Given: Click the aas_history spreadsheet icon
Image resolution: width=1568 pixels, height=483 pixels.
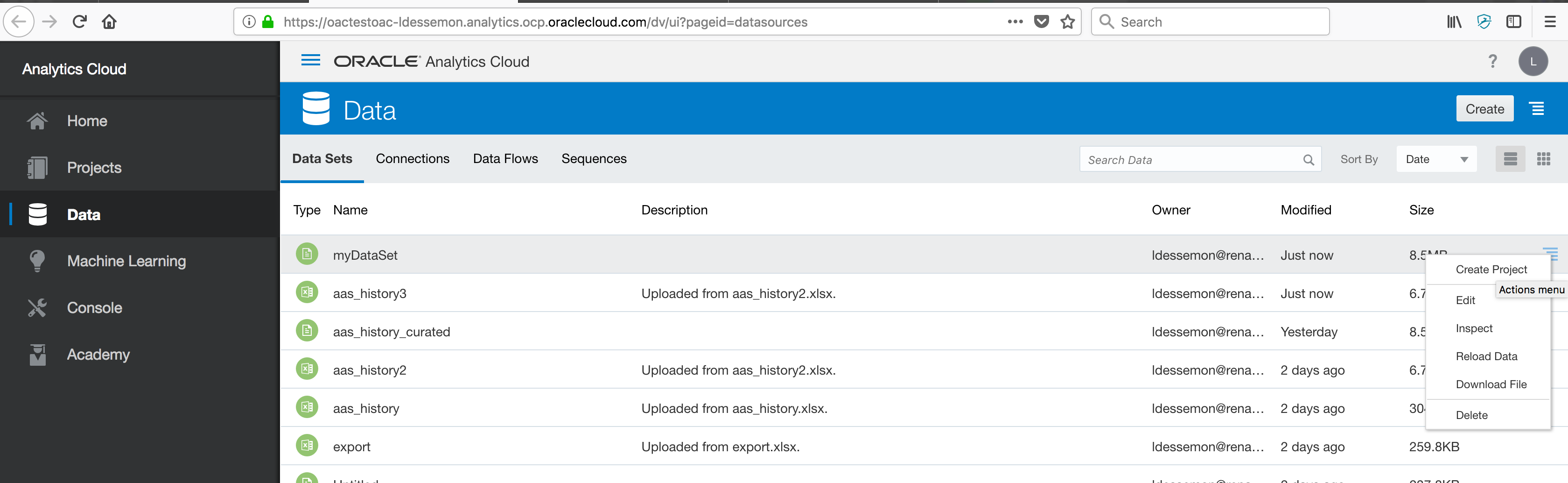Looking at the screenshot, I should [x=307, y=407].
